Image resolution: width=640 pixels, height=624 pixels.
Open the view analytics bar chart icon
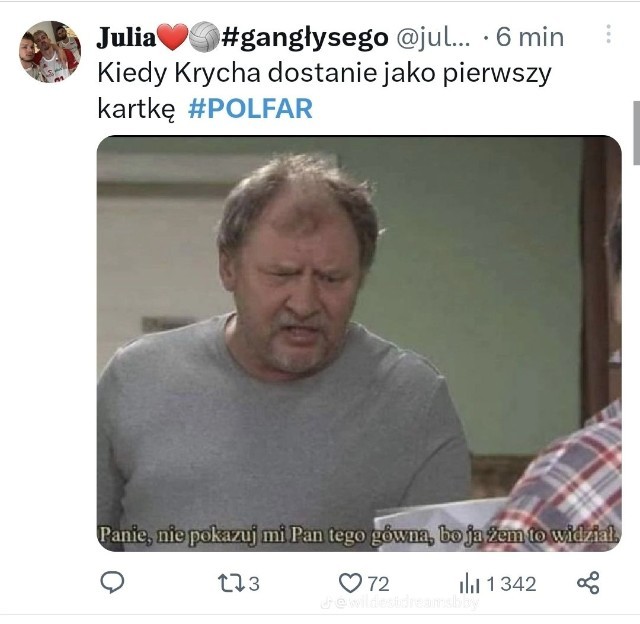(469, 583)
